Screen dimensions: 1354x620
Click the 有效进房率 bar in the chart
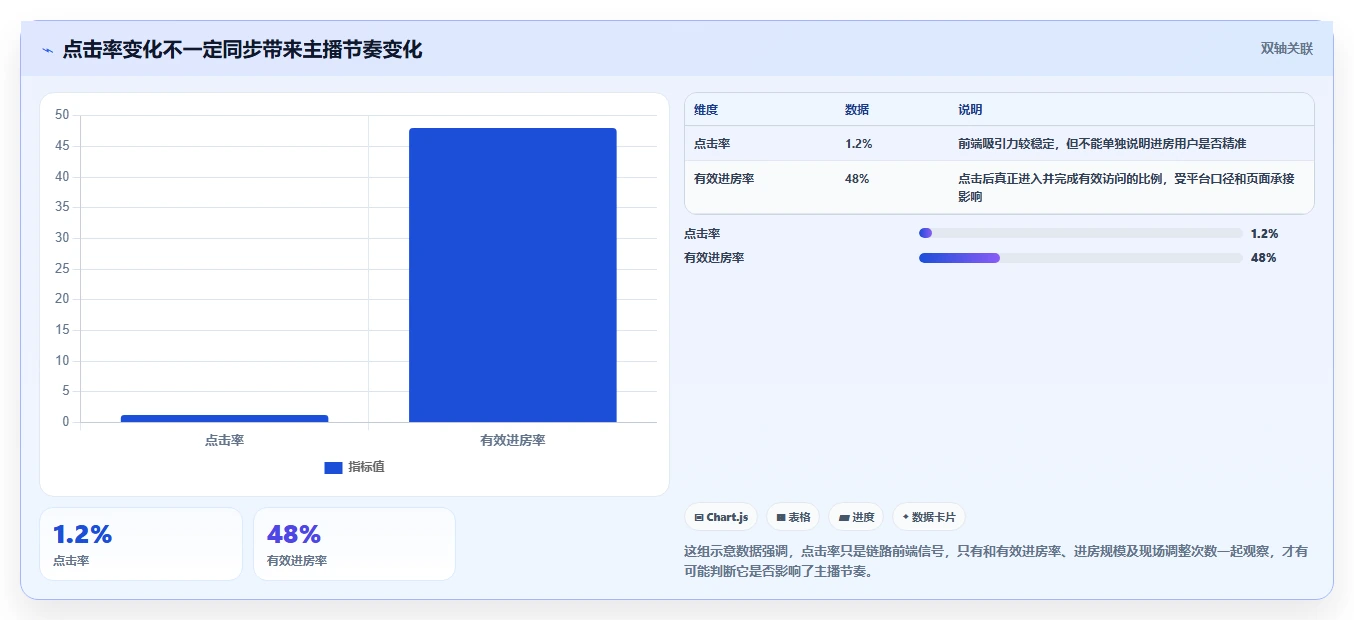[x=512, y=275]
